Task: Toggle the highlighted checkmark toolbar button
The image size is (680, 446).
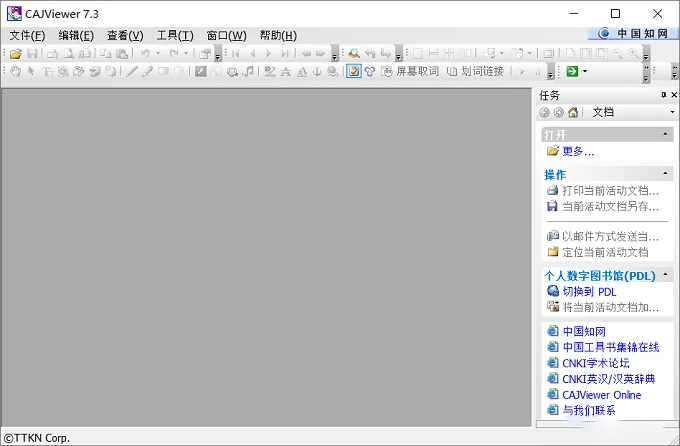Action: (354, 71)
